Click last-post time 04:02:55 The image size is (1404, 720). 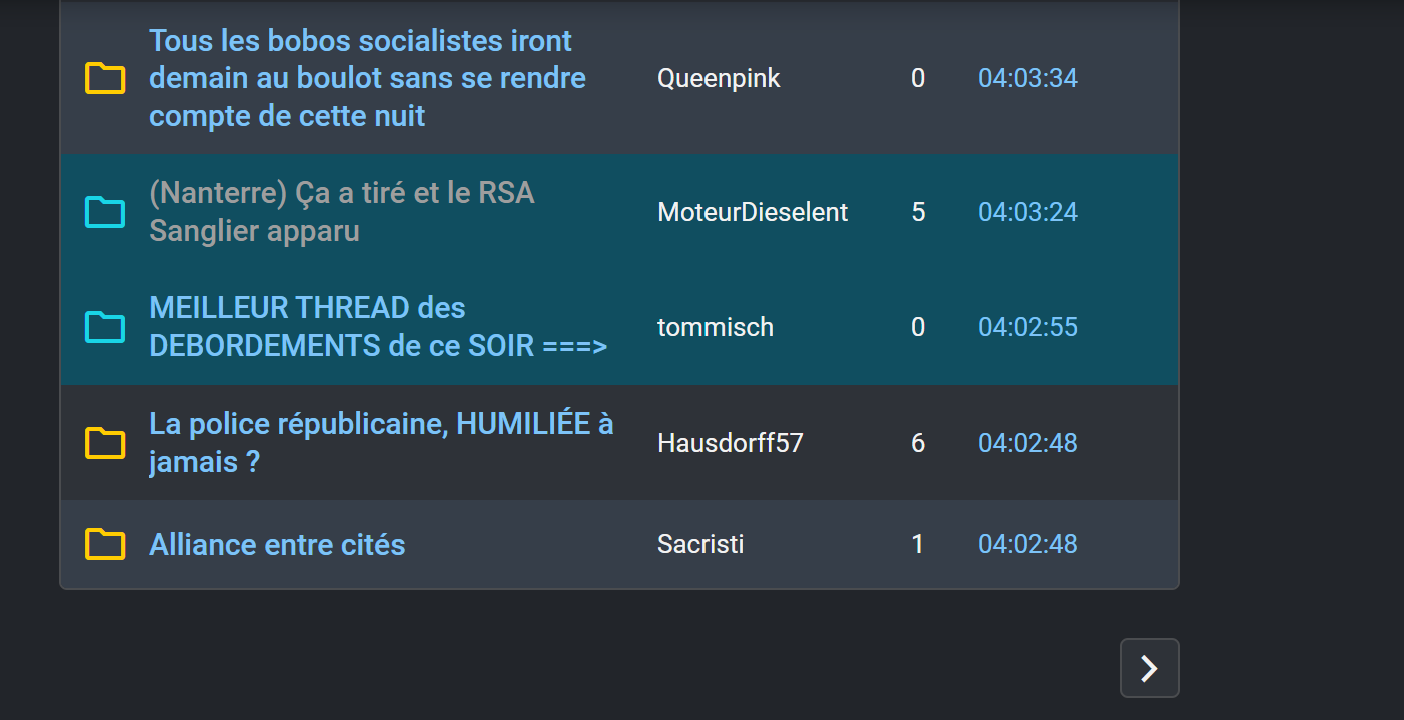coord(1028,327)
